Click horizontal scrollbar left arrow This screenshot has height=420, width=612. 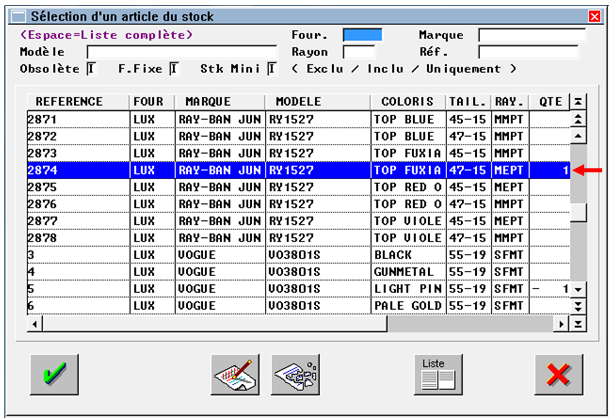tap(34, 323)
